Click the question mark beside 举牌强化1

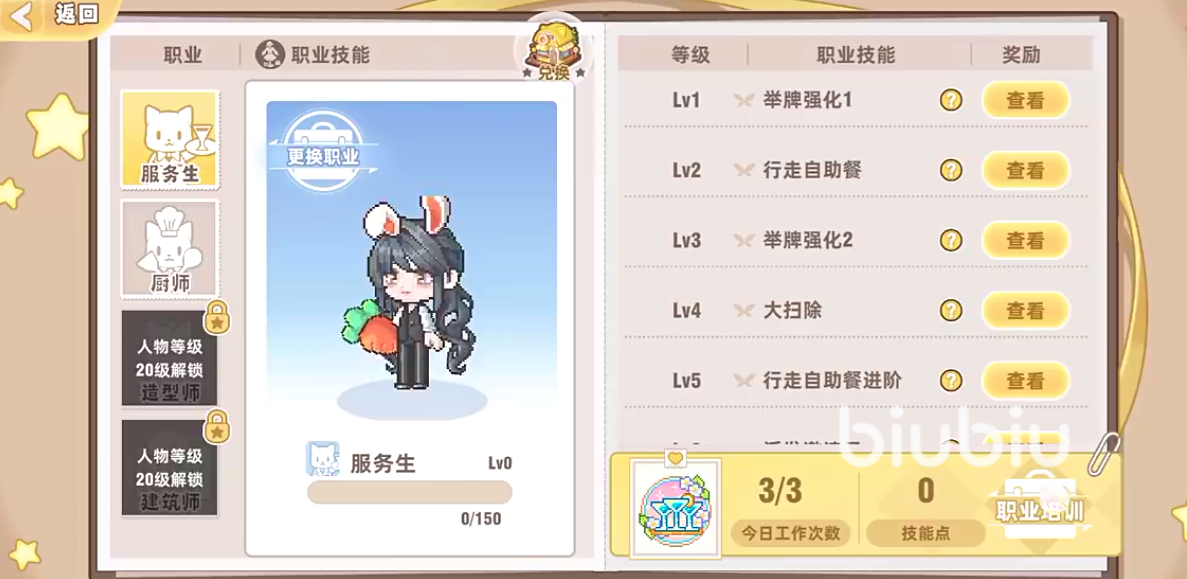coord(951,100)
